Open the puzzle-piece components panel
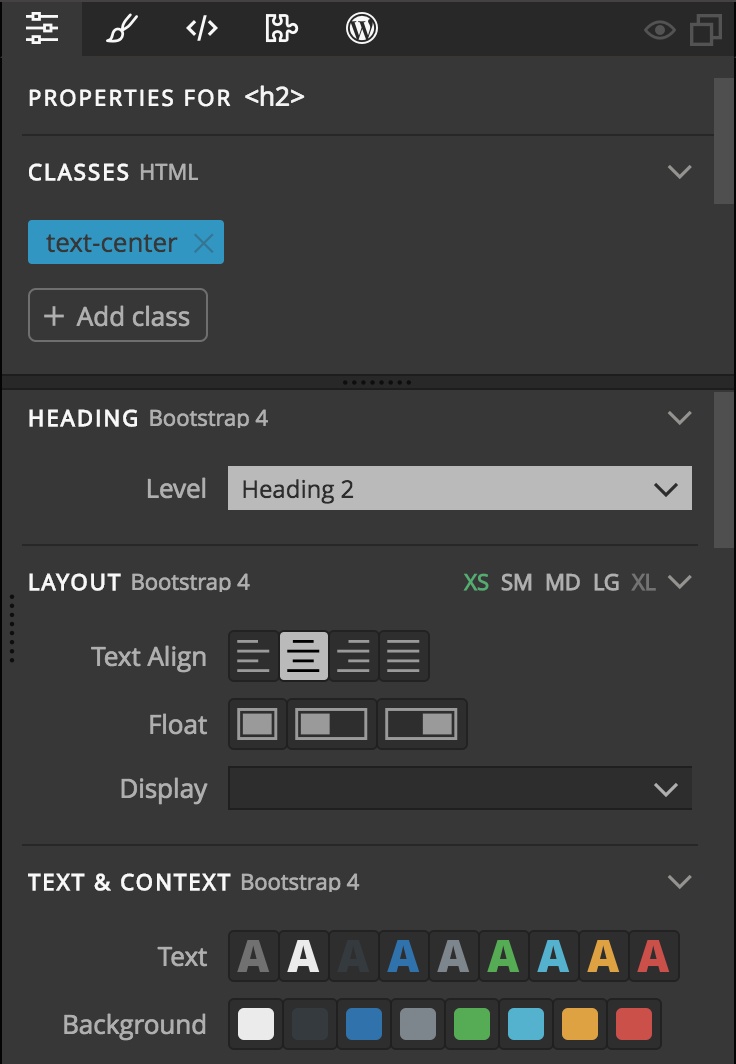The width and height of the screenshot is (736, 1064). 281,29
